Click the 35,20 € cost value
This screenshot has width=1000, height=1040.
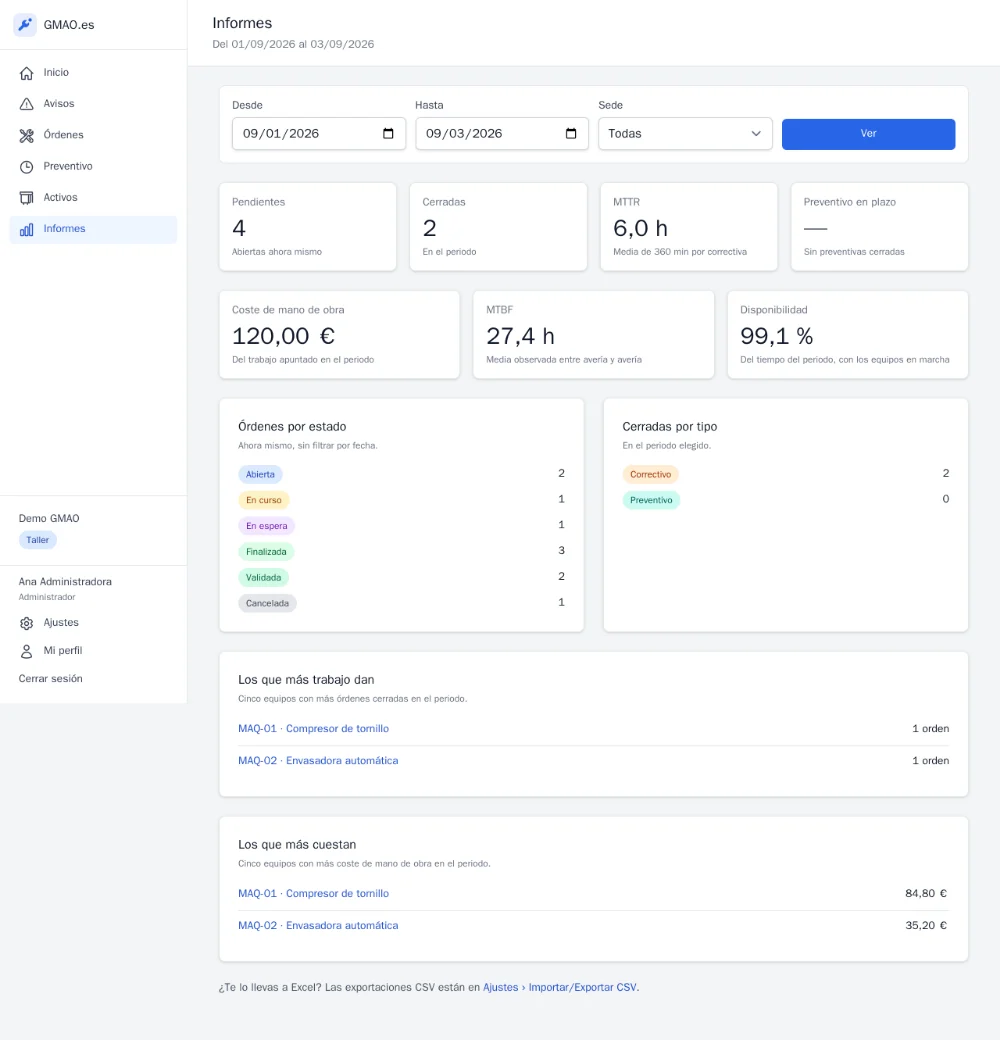click(926, 925)
